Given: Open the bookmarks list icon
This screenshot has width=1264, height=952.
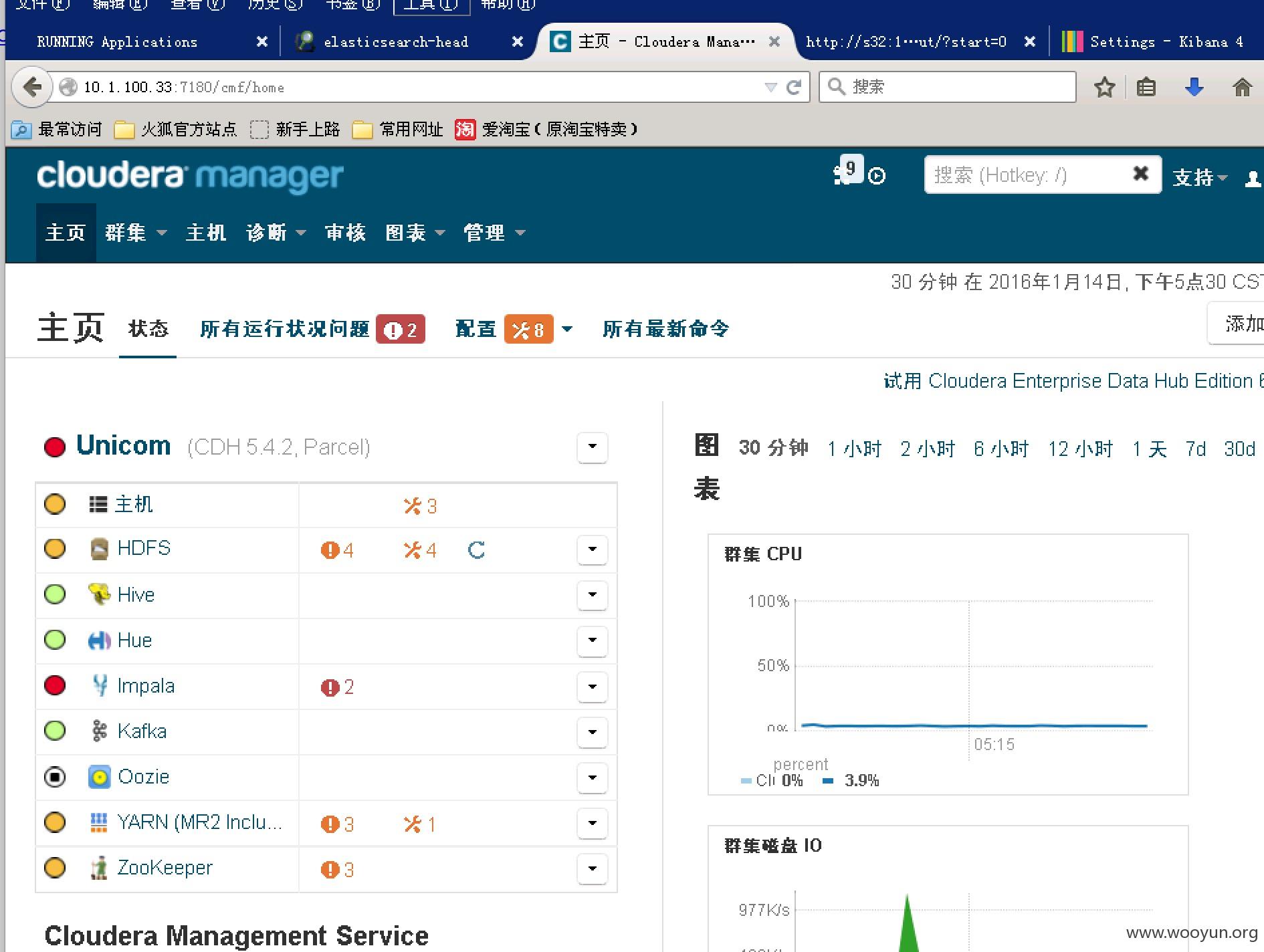Looking at the screenshot, I should (1146, 87).
